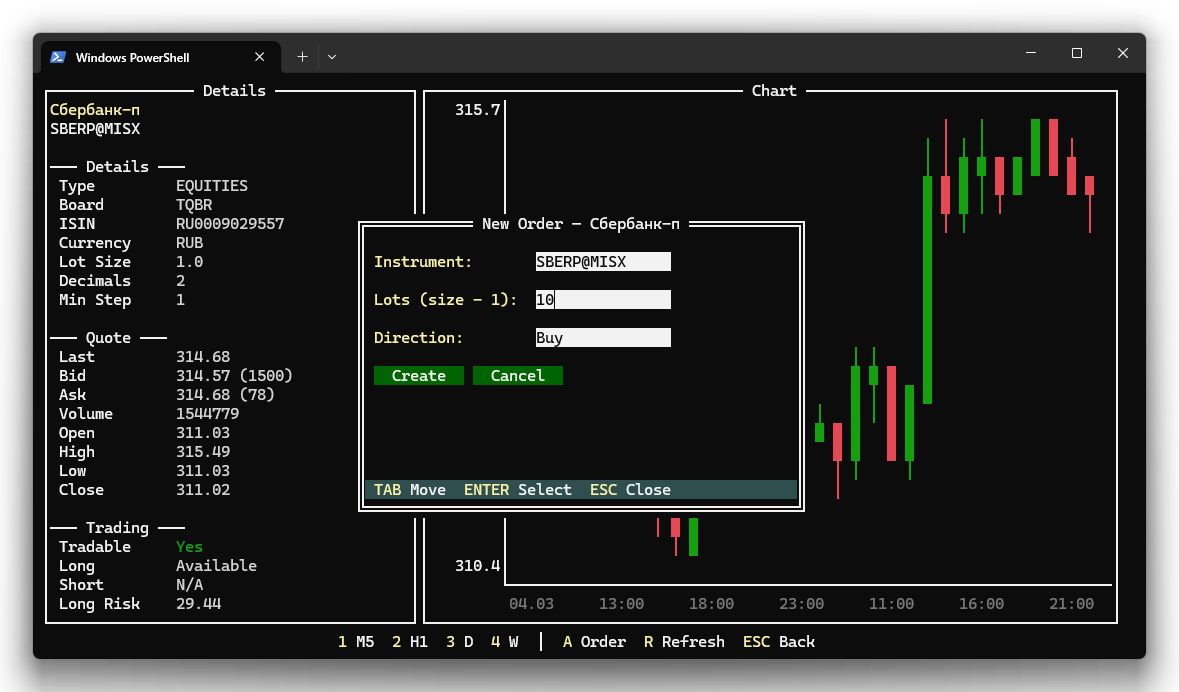
Task: Expand the terminal profile dropdown chevron
Action: pyautogui.click(x=332, y=57)
